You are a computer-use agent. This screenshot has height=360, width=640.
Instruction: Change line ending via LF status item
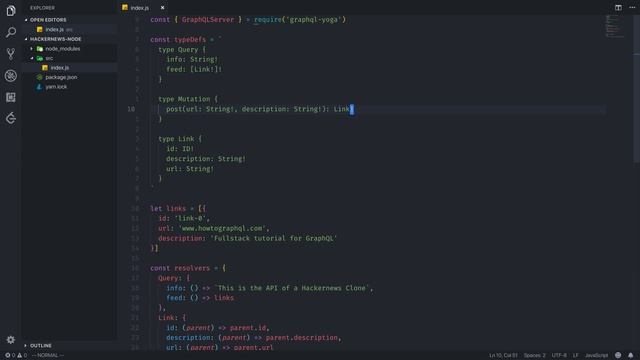(x=576, y=355)
